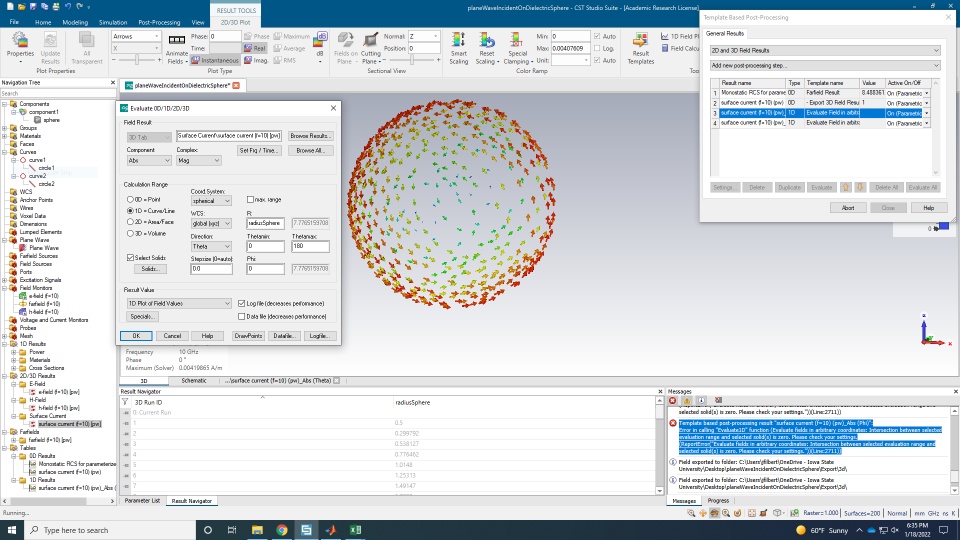Image resolution: width=960 pixels, height=540 pixels.
Task: Click the arrow size slider in Plot Properties
Action: [136, 60]
